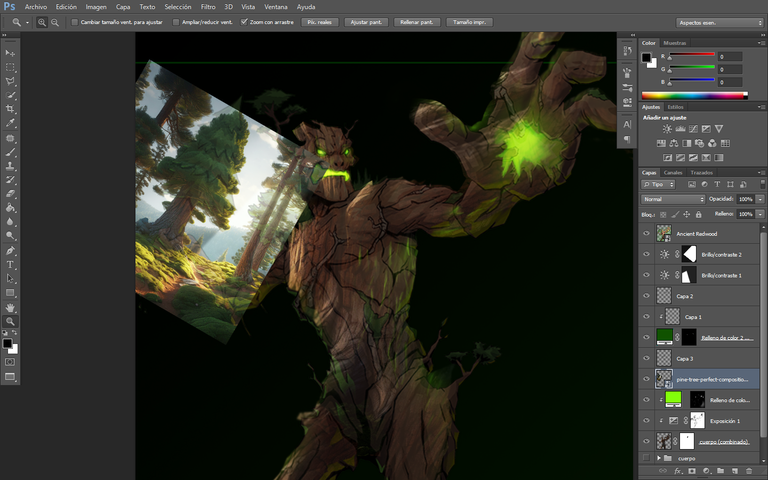Enable 'Ampliar/reducir vent.' checkbox
Viewport: 768px width, 480px height.
(x=176, y=22)
